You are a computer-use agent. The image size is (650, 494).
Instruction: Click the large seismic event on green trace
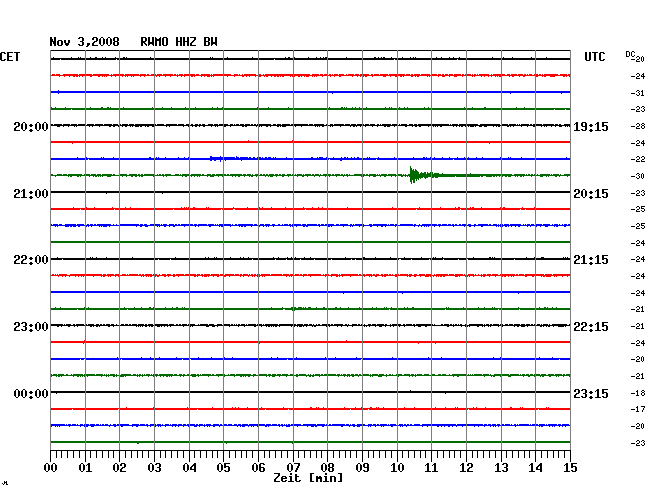click(425, 175)
